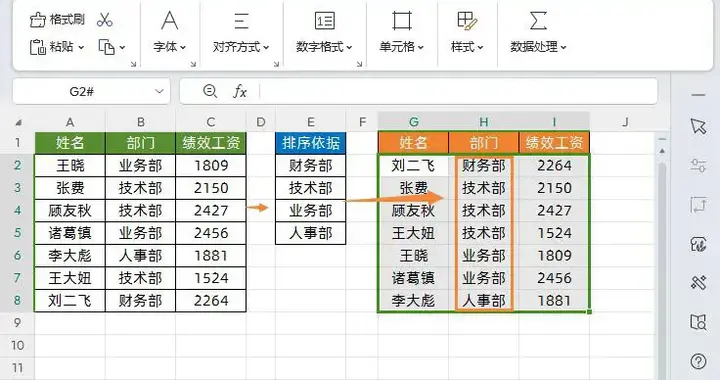Screen dimensions: 720x380
Task: Open the Styles (样式) icon
Action: (467, 21)
